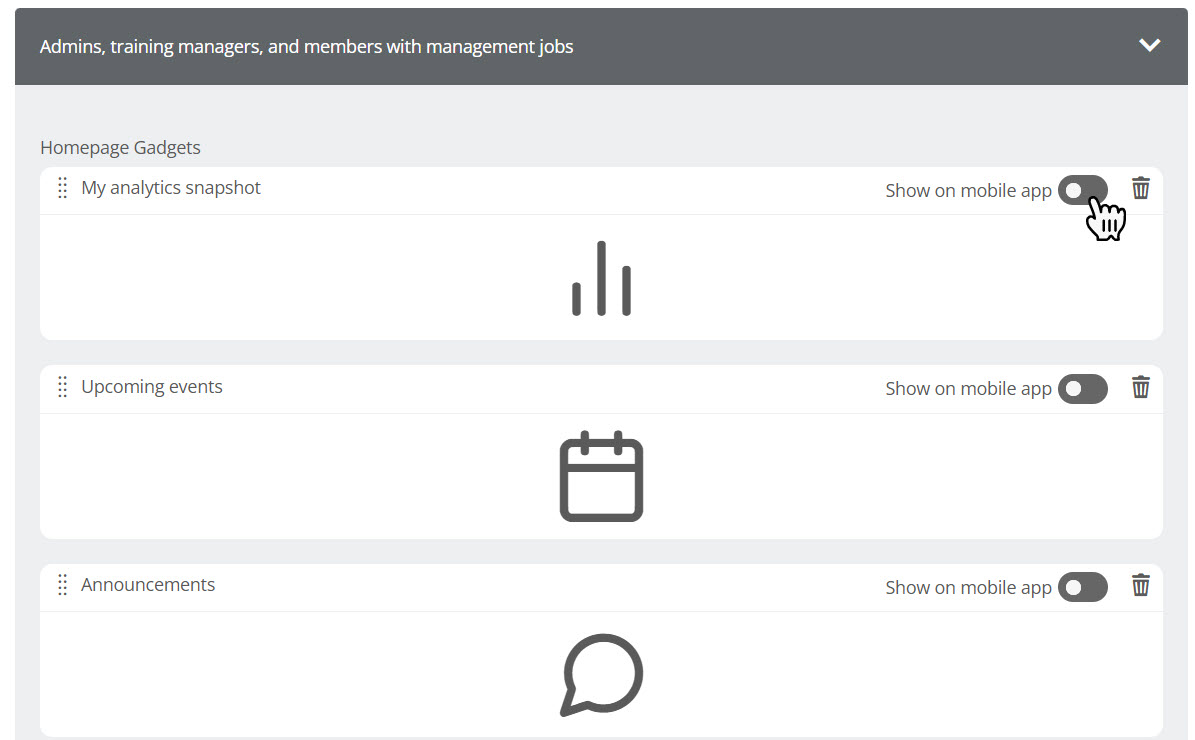Click the speech bubble Announcements icon

[601, 674]
